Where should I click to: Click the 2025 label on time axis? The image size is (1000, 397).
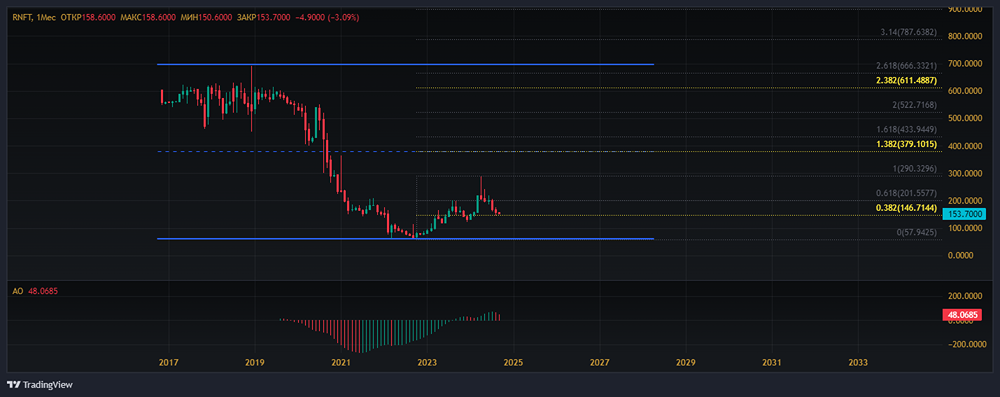pyautogui.click(x=513, y=363)
